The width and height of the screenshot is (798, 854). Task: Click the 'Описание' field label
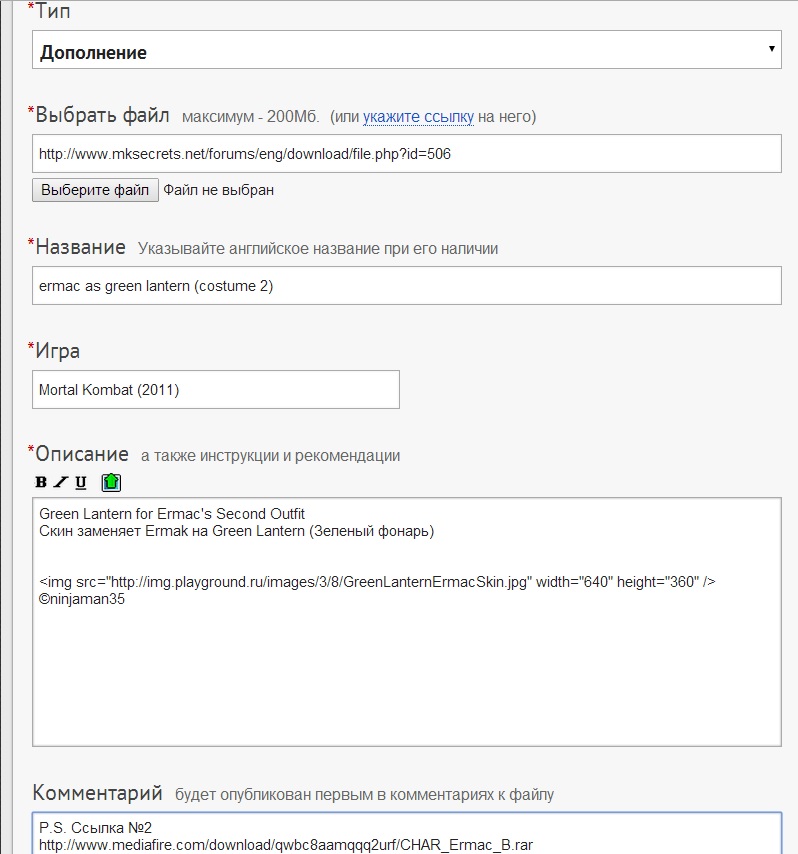(82, 454)
